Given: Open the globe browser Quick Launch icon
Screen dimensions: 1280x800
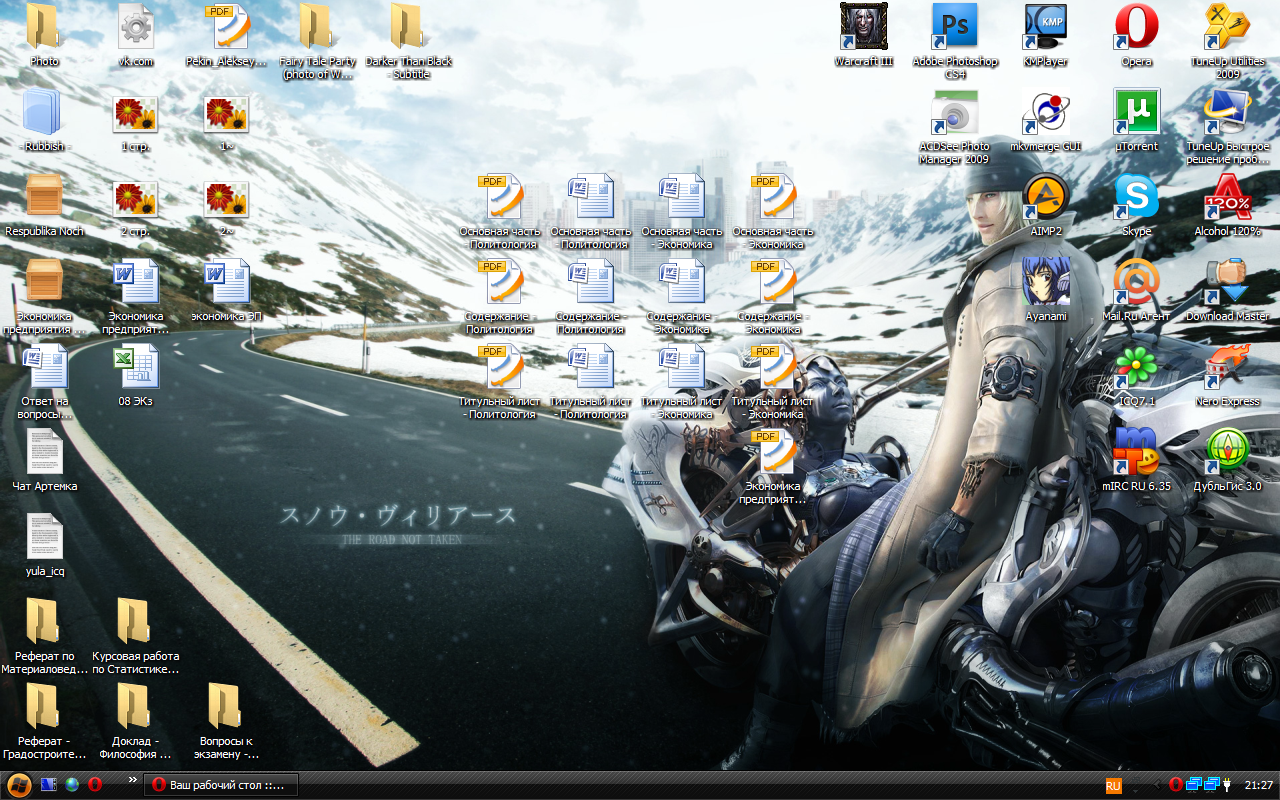Looking at the screenshot, I should pyautogui.click(x=72, y=785).
